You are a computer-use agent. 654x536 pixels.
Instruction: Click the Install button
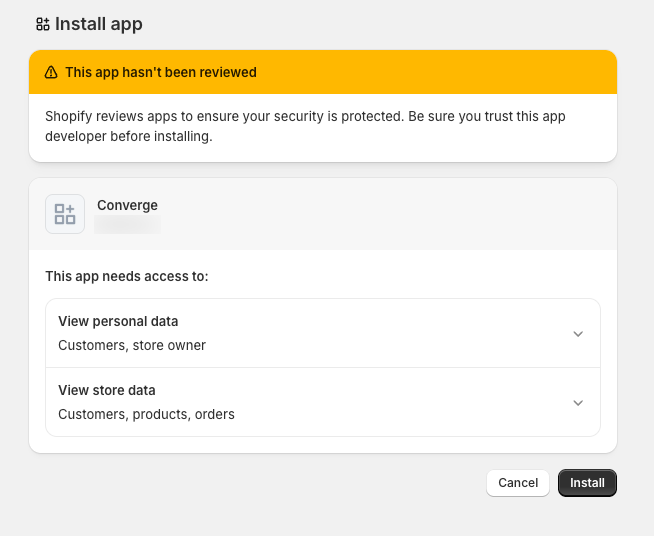(x=587, y=483)
